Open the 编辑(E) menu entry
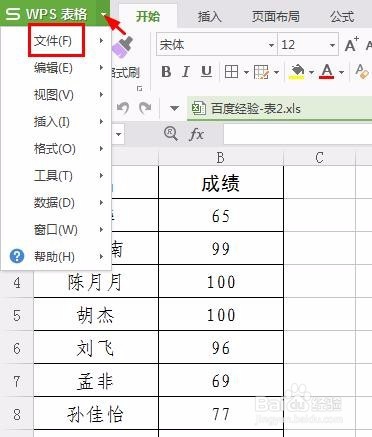372x437 pixels. (56, 68)
